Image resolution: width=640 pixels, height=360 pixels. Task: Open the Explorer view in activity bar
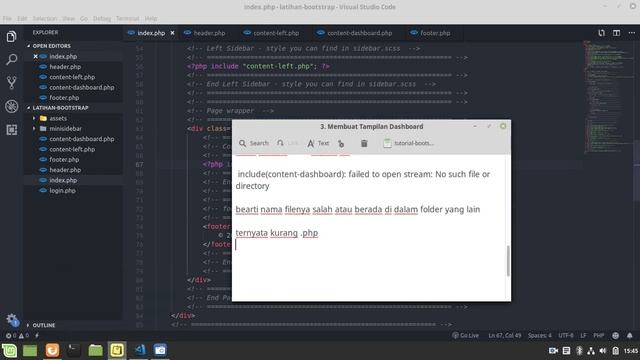coord(11,37)
